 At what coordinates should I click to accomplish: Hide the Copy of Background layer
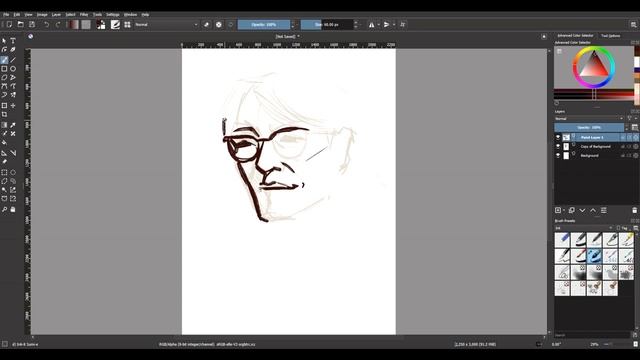[x=558, y=146]
